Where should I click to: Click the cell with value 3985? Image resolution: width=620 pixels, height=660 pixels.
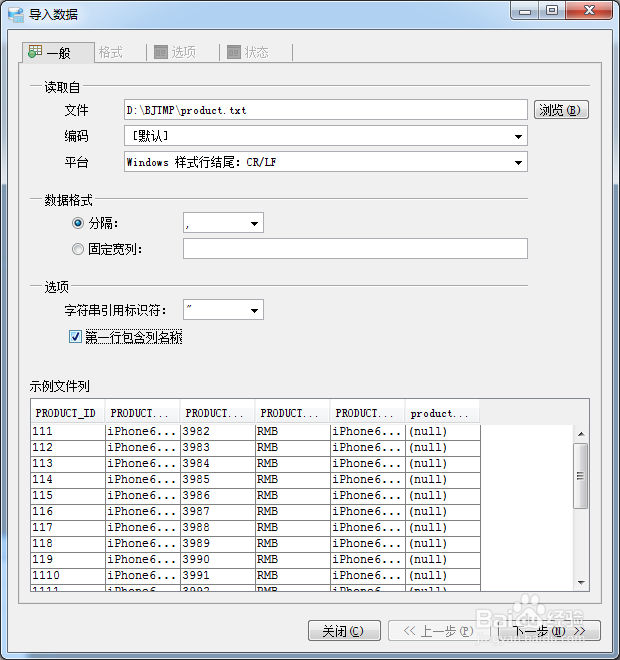click(x=218, y=479)
